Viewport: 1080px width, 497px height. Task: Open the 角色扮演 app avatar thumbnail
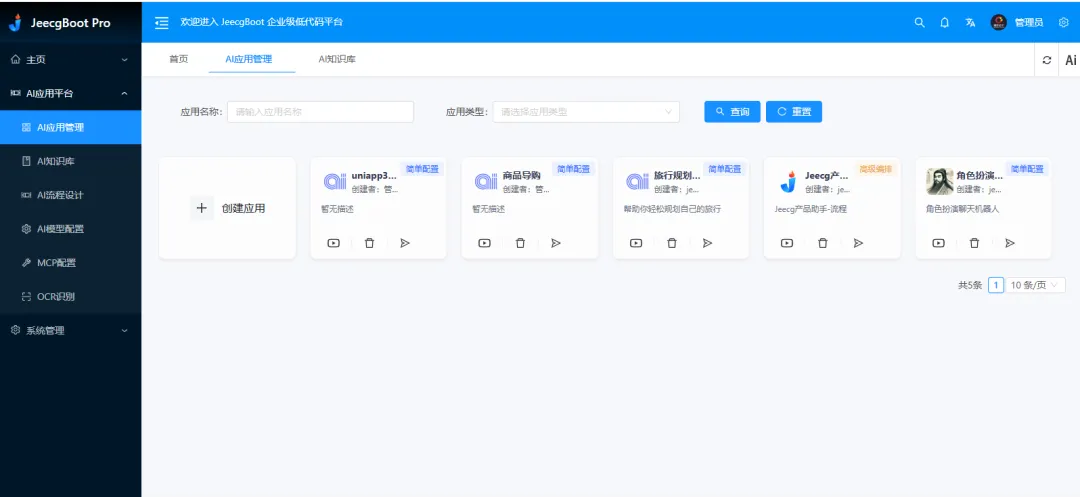coord(939,182)
